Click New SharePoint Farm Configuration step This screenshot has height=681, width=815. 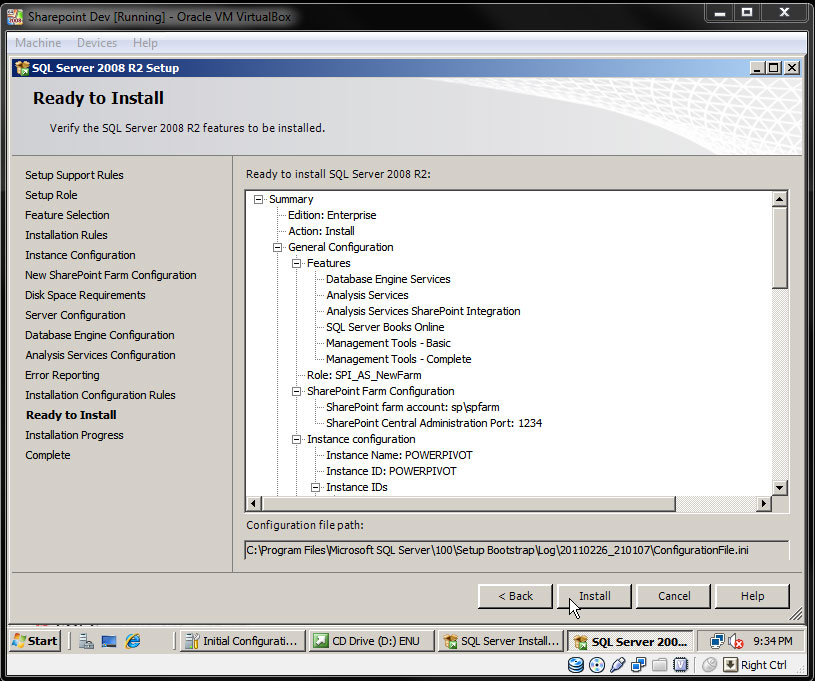click(x=111, y=275)
